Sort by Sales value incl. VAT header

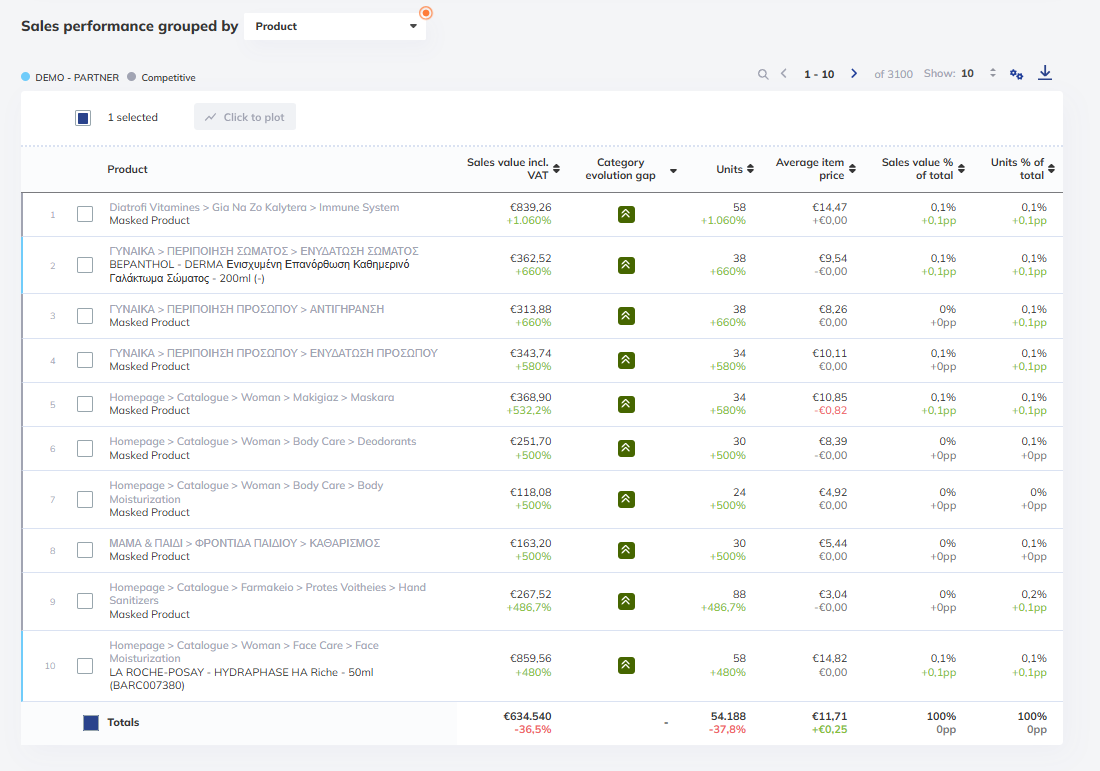coord(513,168)
